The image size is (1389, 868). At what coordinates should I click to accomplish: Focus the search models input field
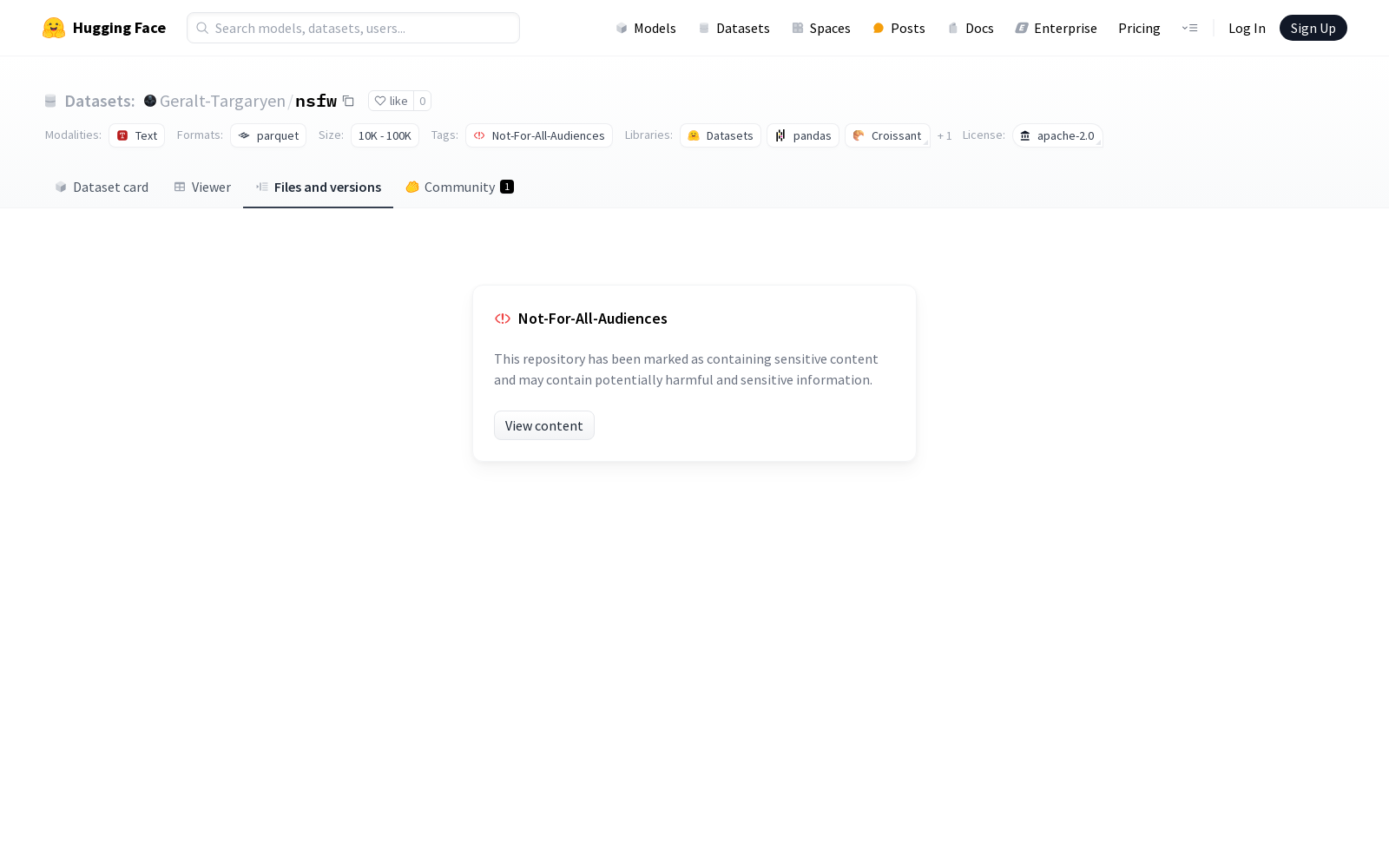353,28
